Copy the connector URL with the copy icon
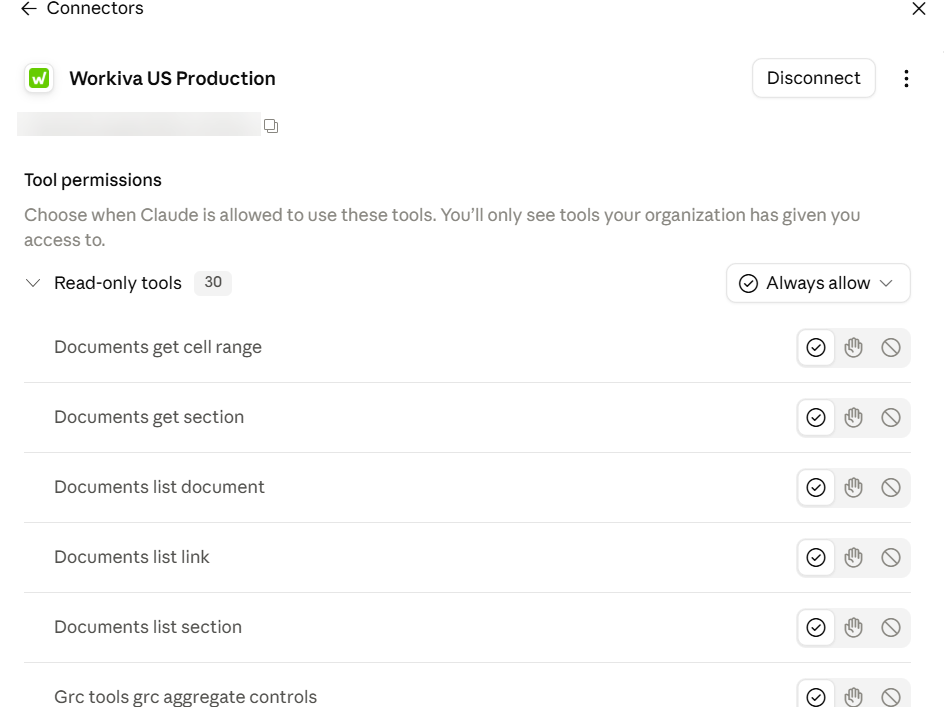Screen dimensions: 944x707 tap(271, 126)
